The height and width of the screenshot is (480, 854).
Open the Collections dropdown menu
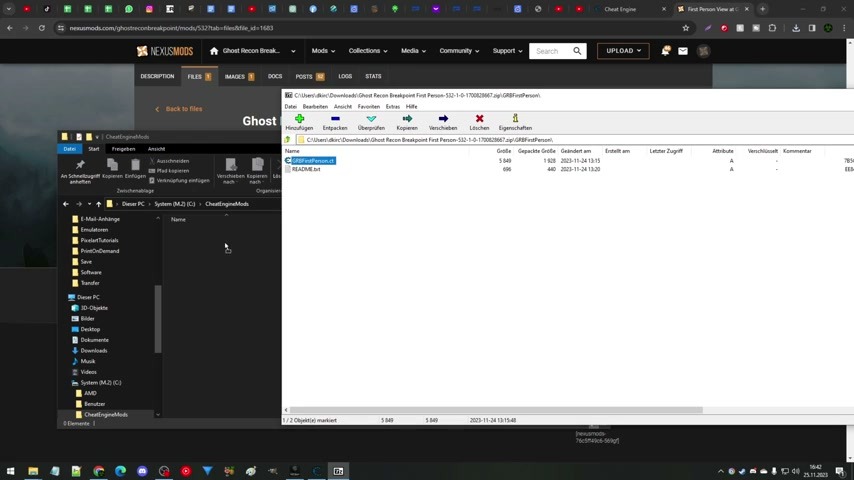pyautogui.click(x=368, y=51)
